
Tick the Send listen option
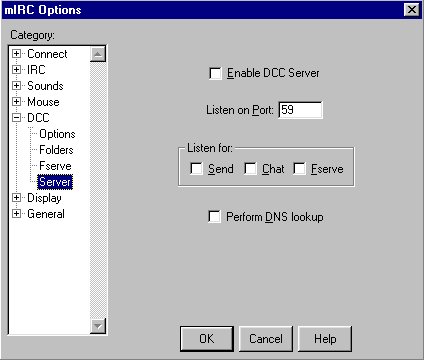tap(196, 169)
